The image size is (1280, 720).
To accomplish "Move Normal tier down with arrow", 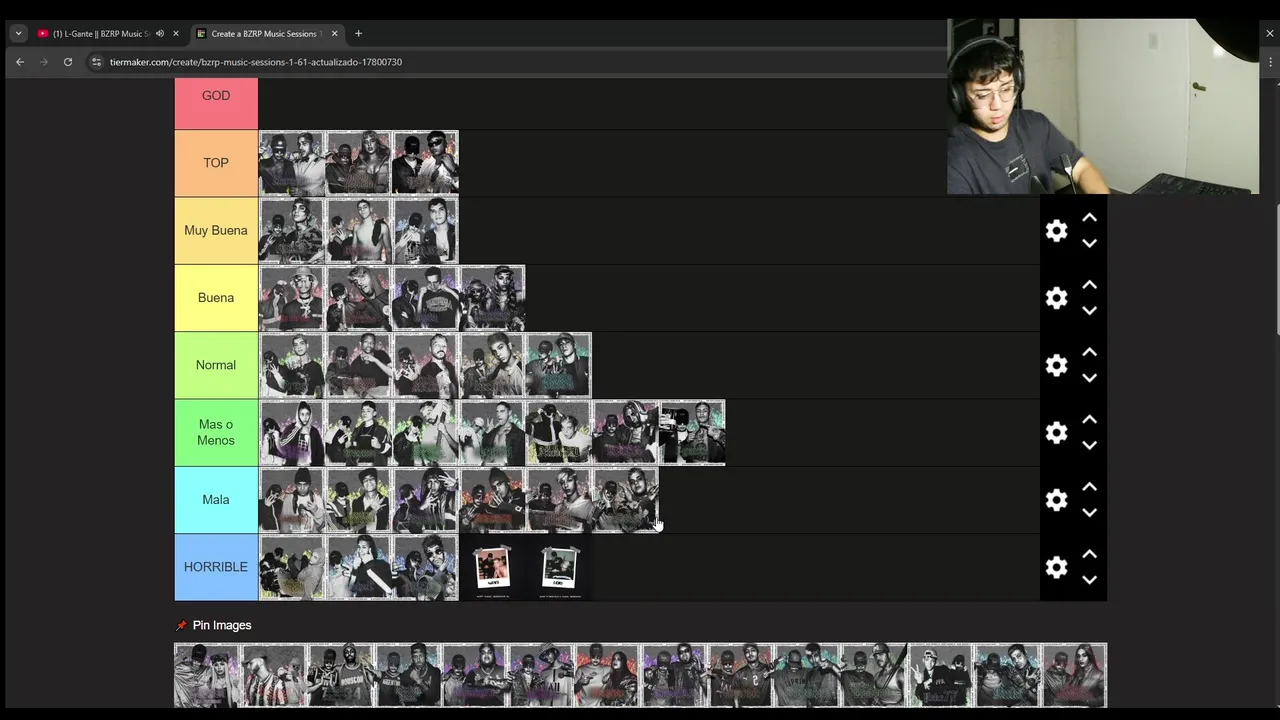I will 1090,378.
